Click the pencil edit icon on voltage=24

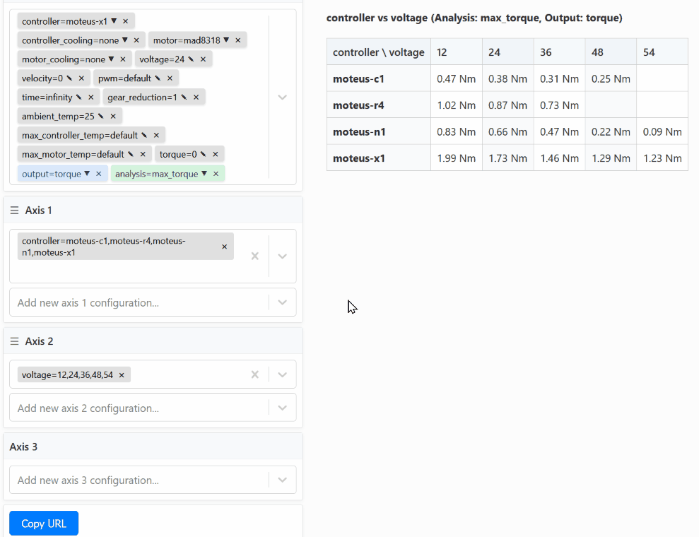(x=190, y=59)
